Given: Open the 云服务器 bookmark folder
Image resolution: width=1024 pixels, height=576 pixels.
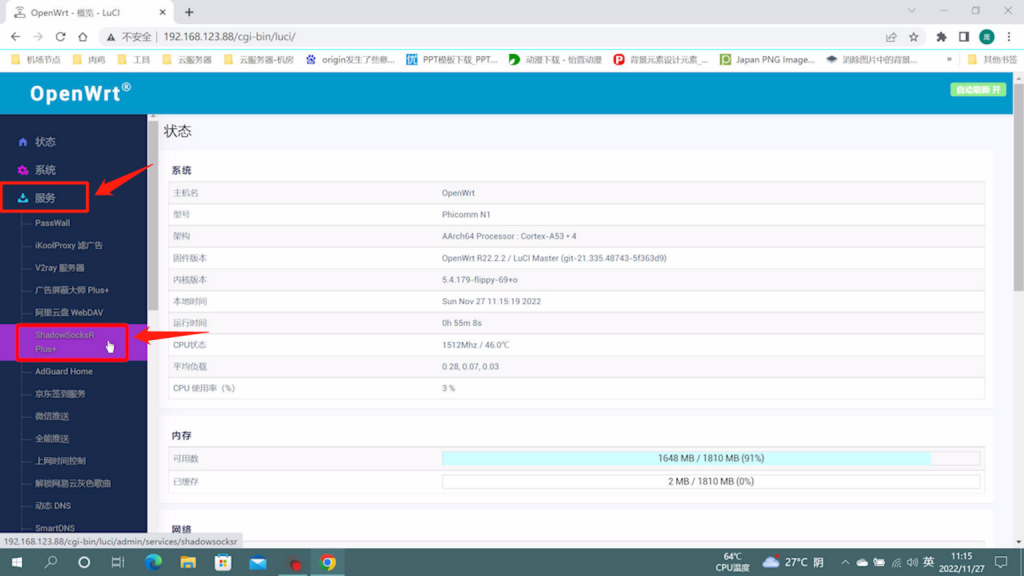Looking at the screenshot, I should (x=187, y=59).
